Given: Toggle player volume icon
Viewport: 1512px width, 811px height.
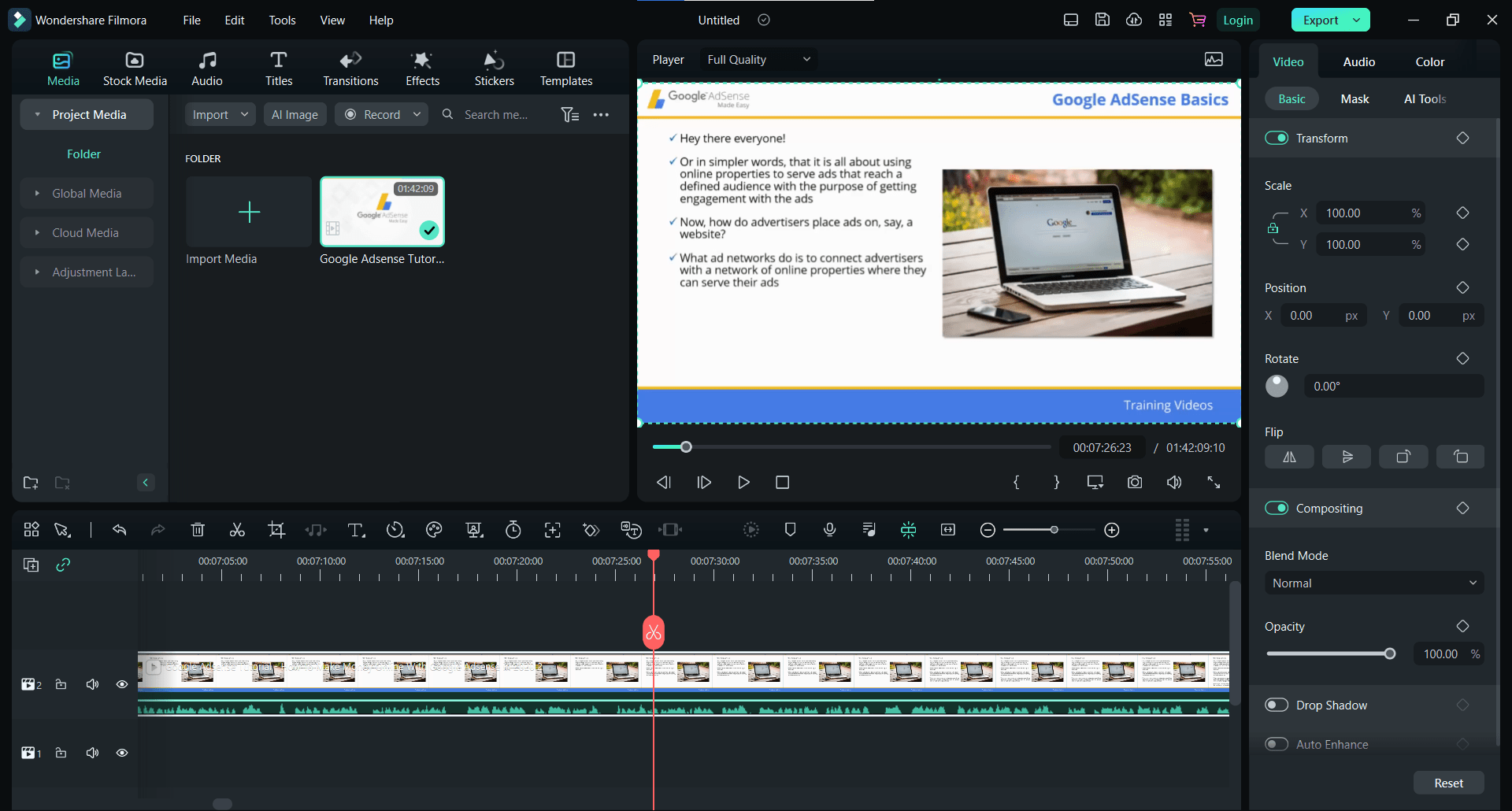Looking at the screenshot, I should click(x=1174, y=482).
